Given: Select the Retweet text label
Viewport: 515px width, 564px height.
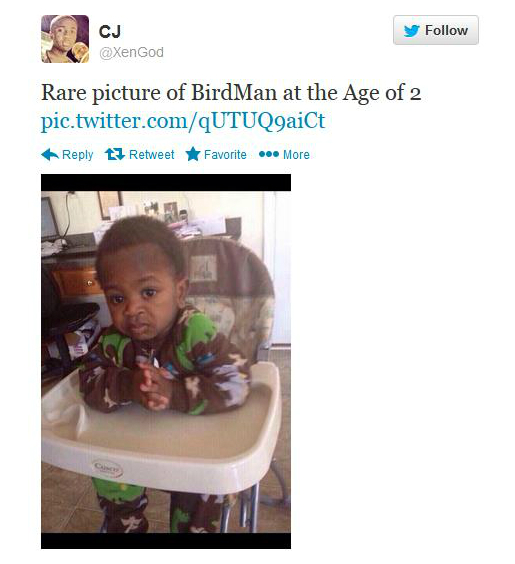Looking at the screenshot, I should point(151,155).
